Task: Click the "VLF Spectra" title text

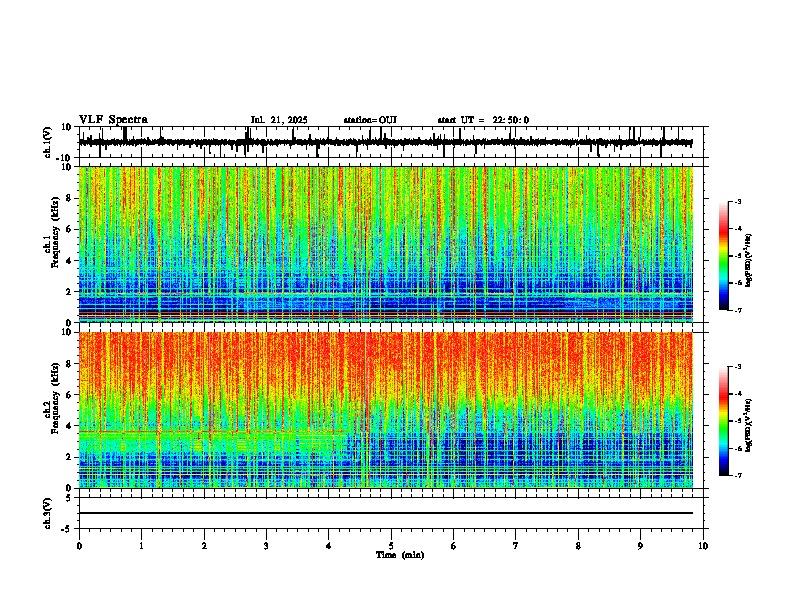Action: click(x=113, y=120)
